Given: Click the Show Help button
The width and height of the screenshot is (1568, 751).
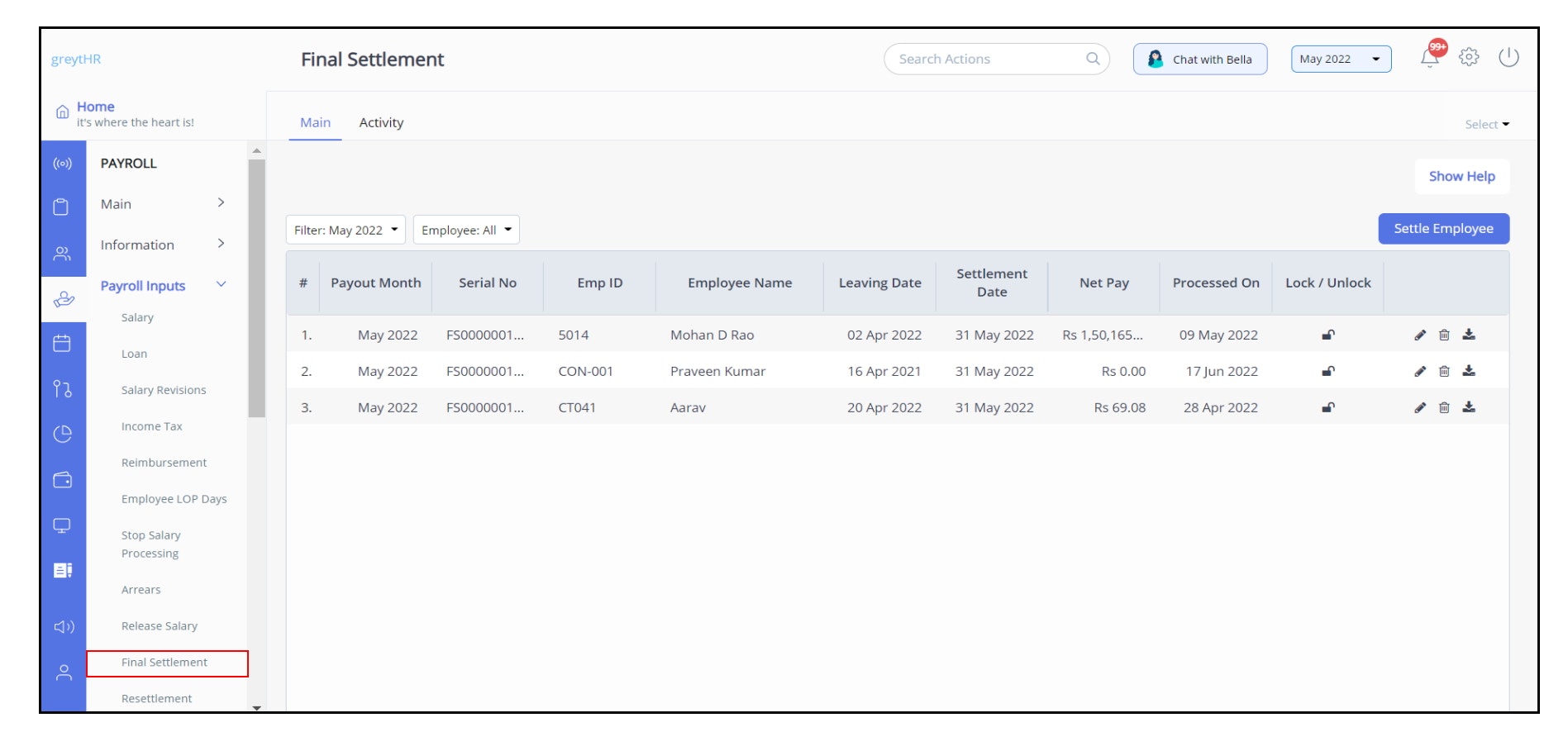Looking at the screenshot, I should tap(1461, 176).
